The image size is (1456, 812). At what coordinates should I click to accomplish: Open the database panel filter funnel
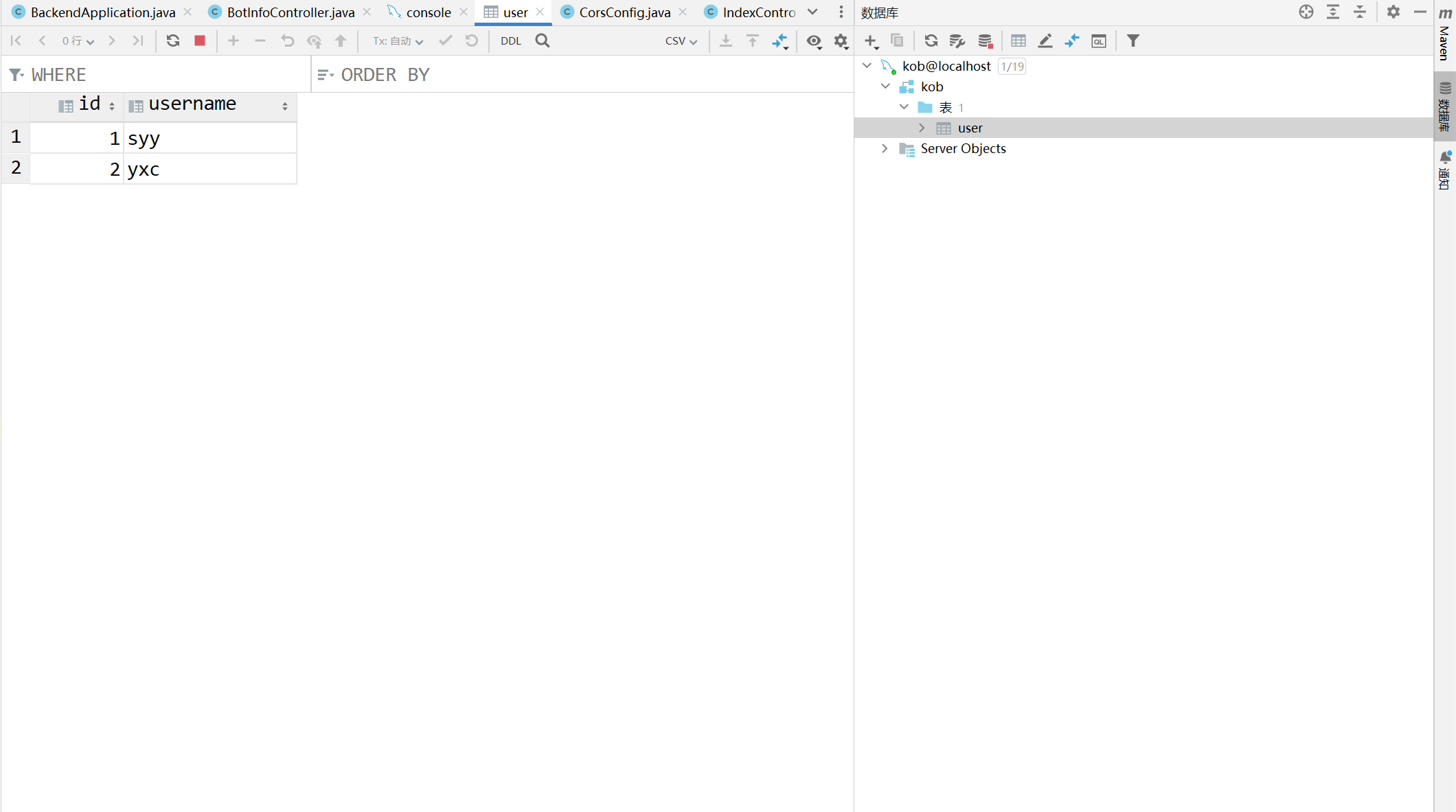[1133, 41]
